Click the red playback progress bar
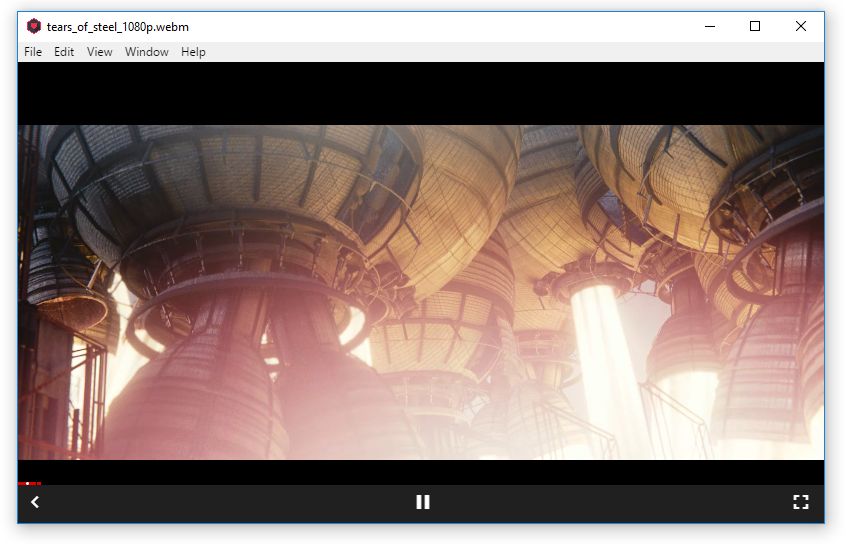Viewport: 853px width, 544px height. pyautogui.click(x=29, y=483)
